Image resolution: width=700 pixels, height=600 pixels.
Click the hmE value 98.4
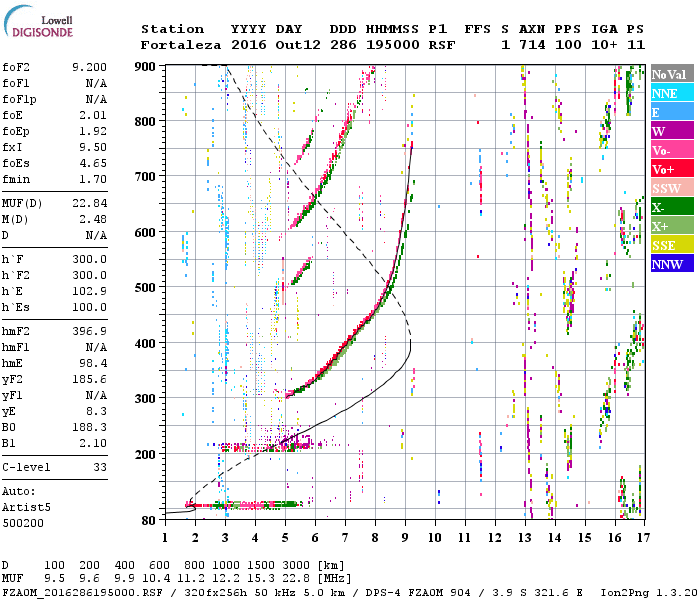(93, 363)
